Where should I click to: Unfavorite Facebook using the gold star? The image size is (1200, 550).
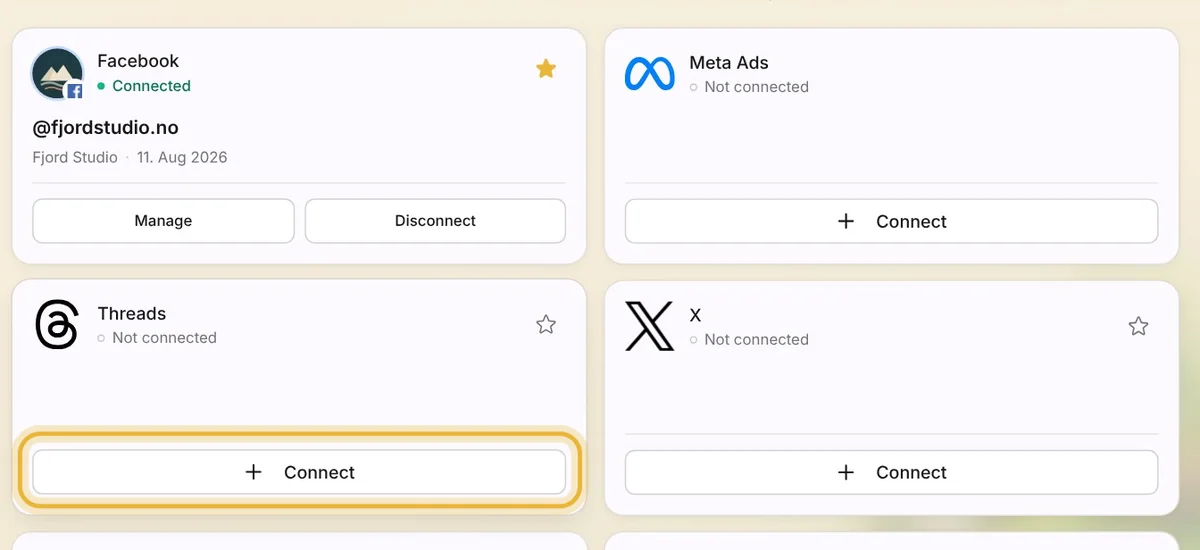(545, 68)
